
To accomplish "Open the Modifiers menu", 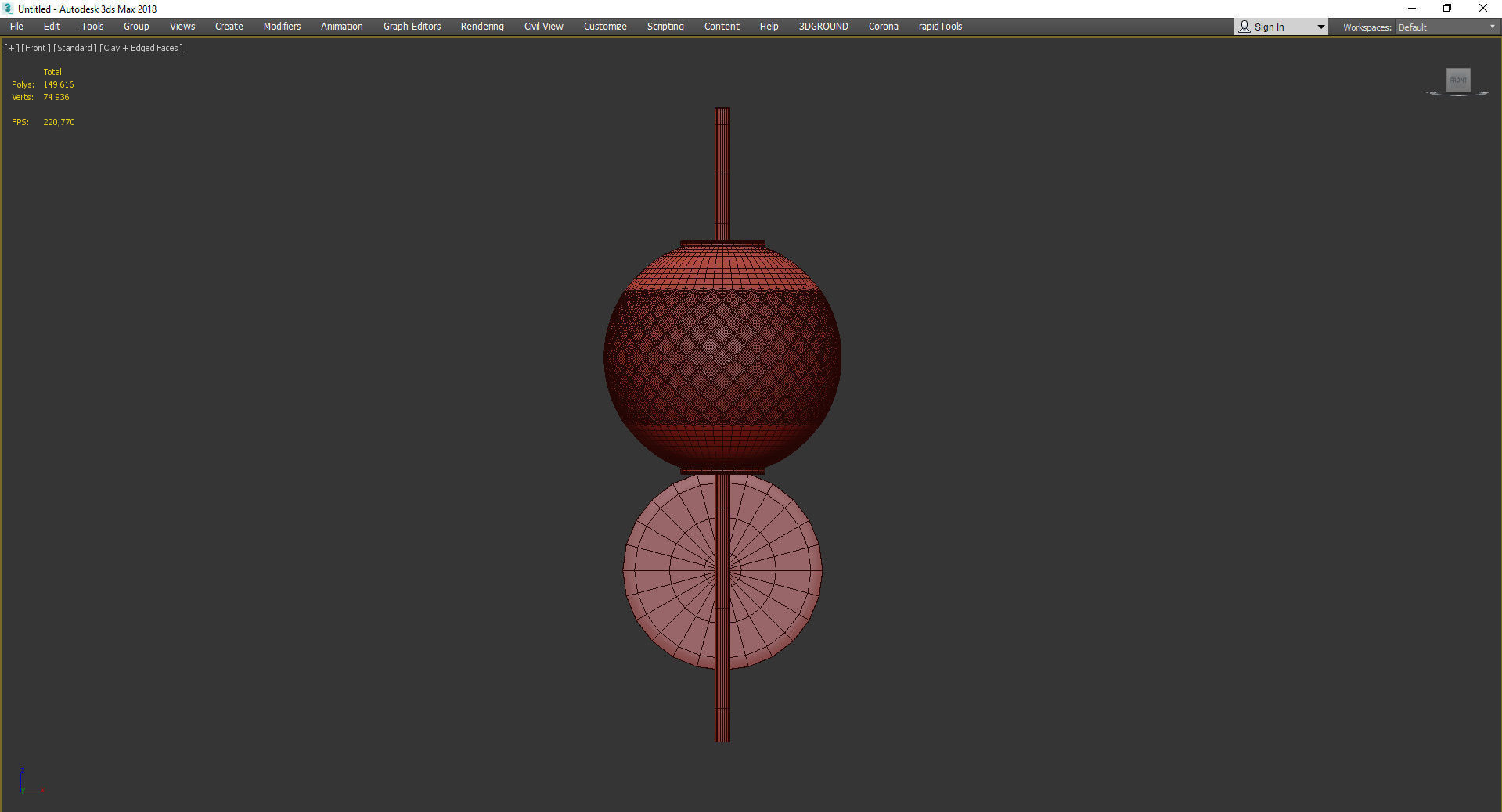I will point(282,27).
